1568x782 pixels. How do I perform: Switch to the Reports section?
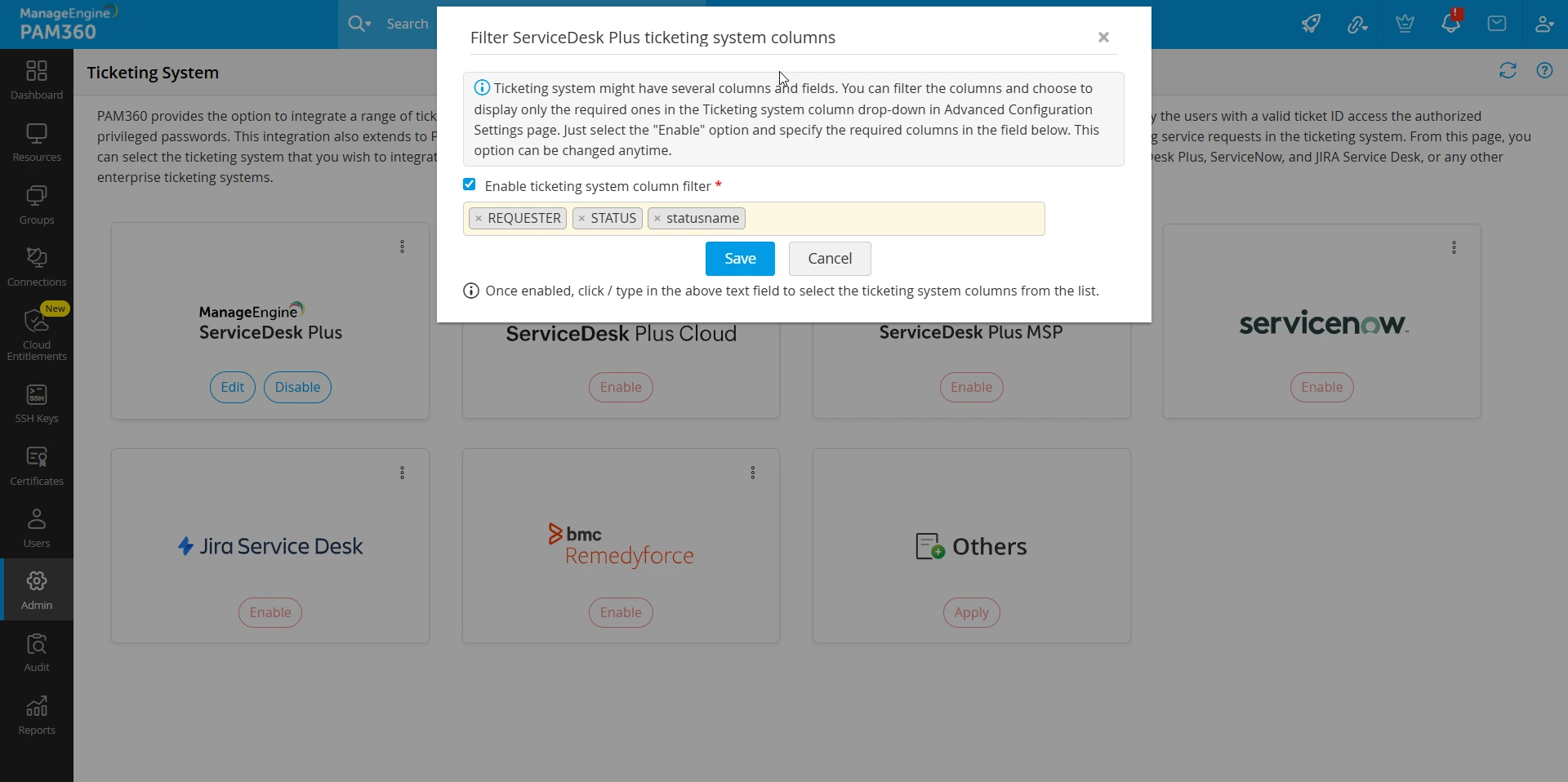(x=35, y=716)
